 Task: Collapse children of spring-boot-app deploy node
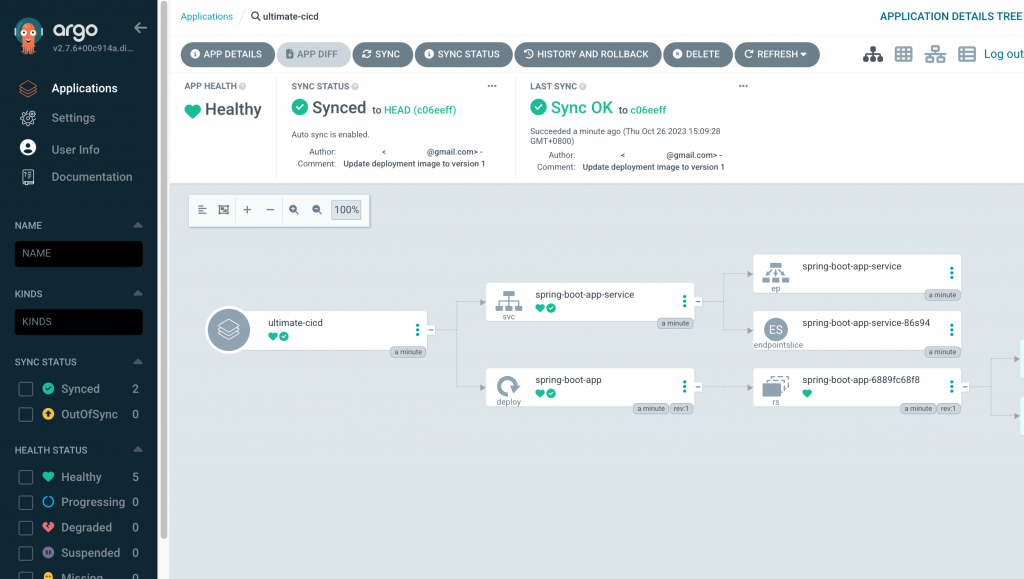coord(698,387)
